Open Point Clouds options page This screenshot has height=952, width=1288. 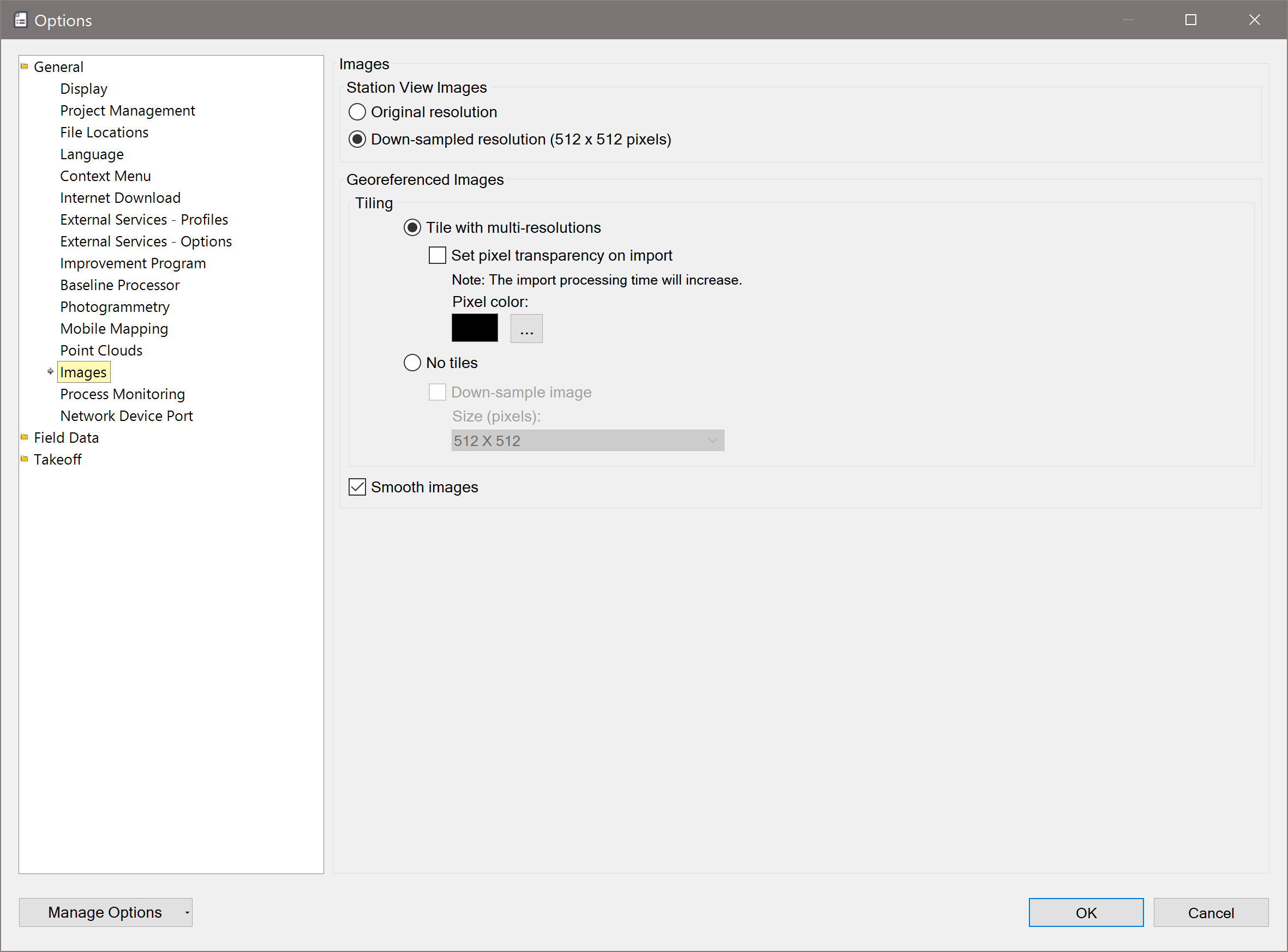(x=101, y=351)
